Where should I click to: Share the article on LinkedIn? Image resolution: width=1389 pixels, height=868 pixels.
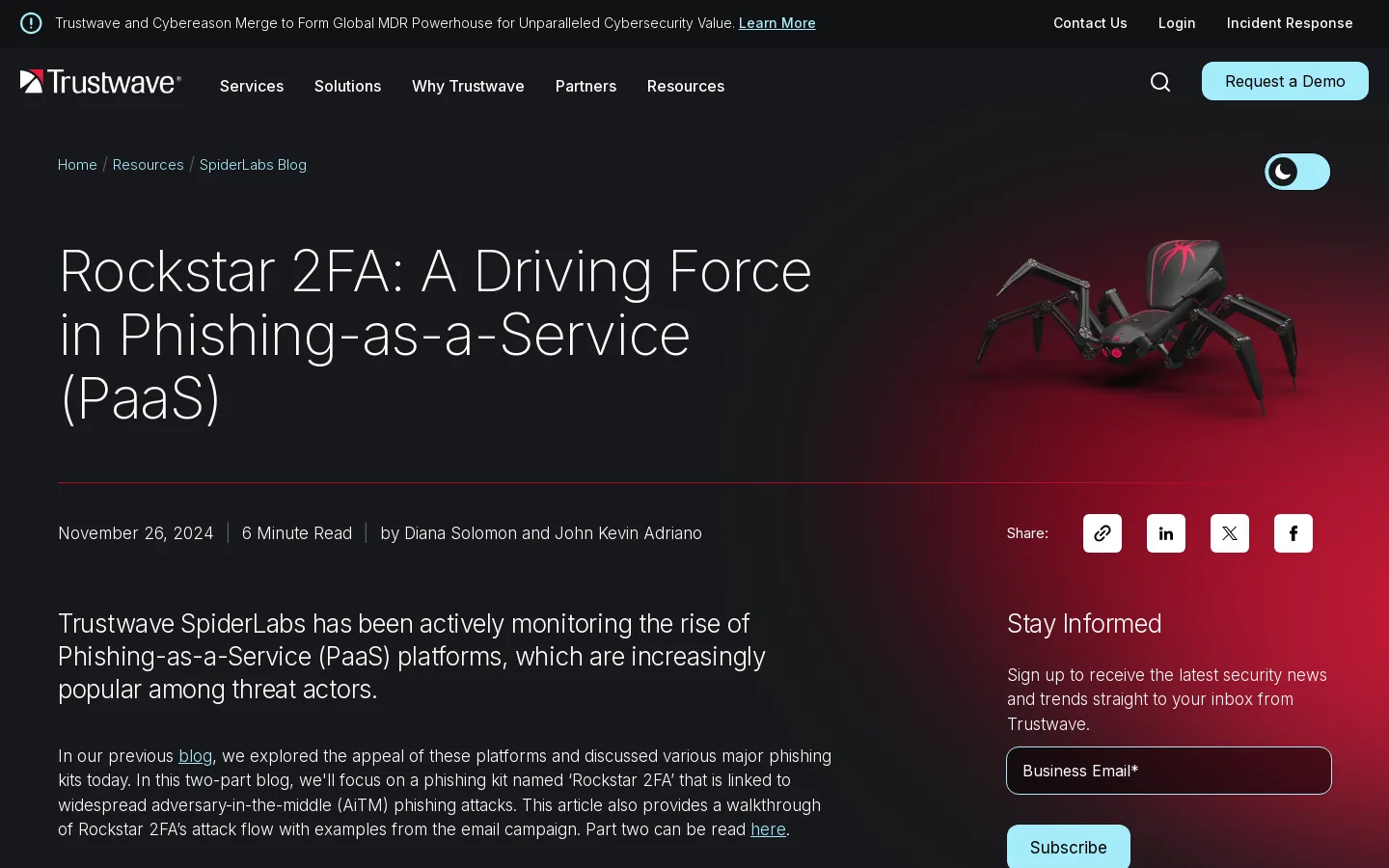[1166, 533]
